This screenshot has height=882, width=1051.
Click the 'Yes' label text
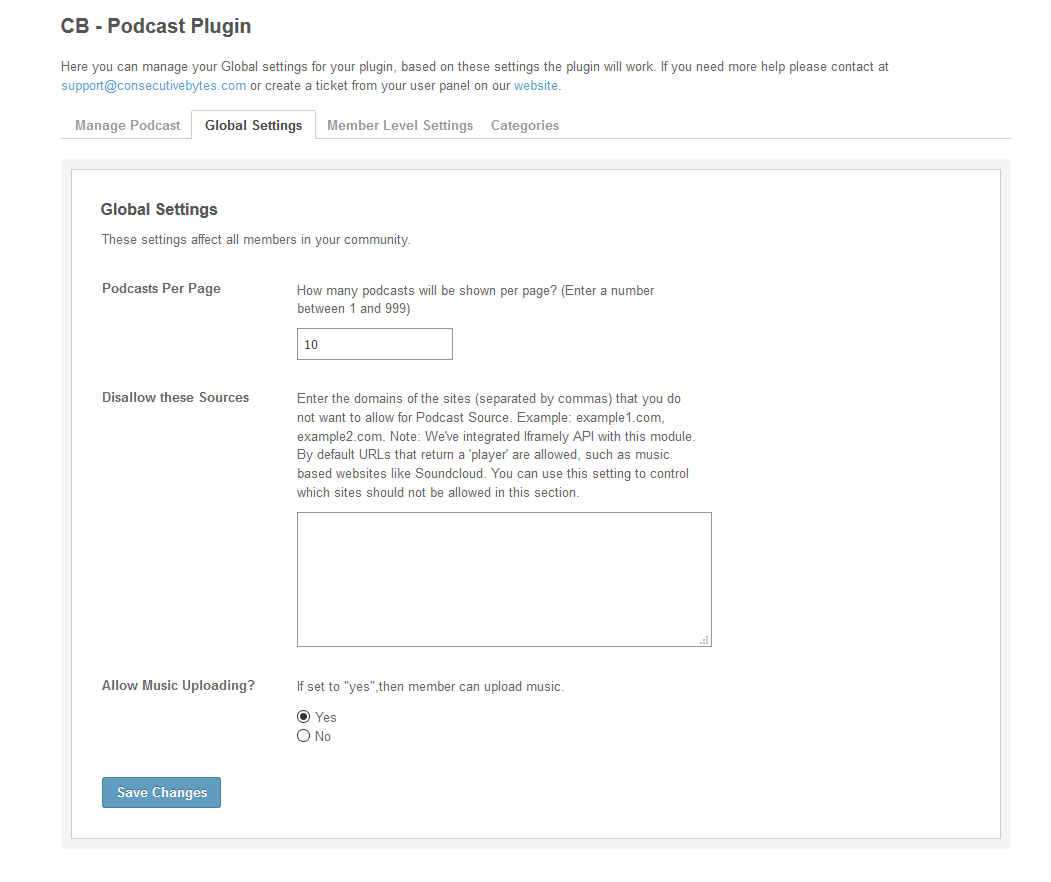[326, 717]
